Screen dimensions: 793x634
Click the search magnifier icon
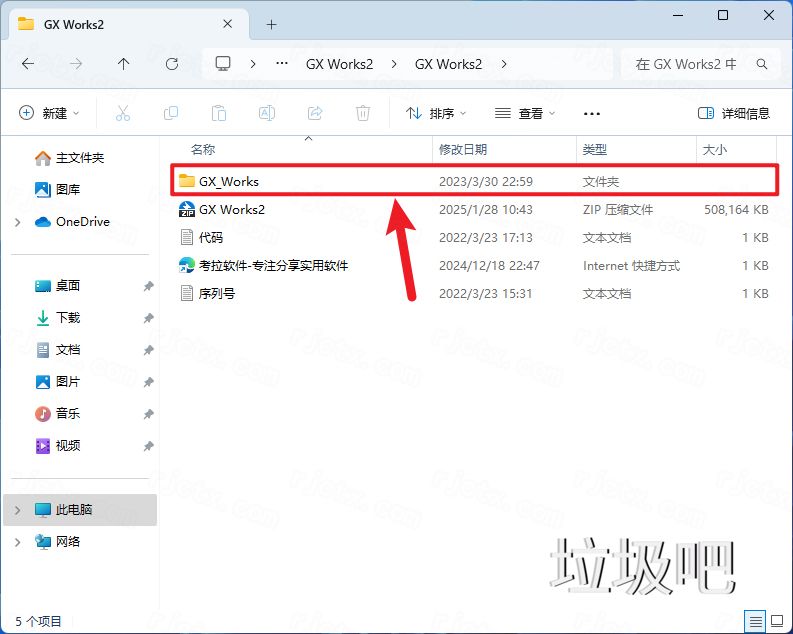click(x=762, y=64)
